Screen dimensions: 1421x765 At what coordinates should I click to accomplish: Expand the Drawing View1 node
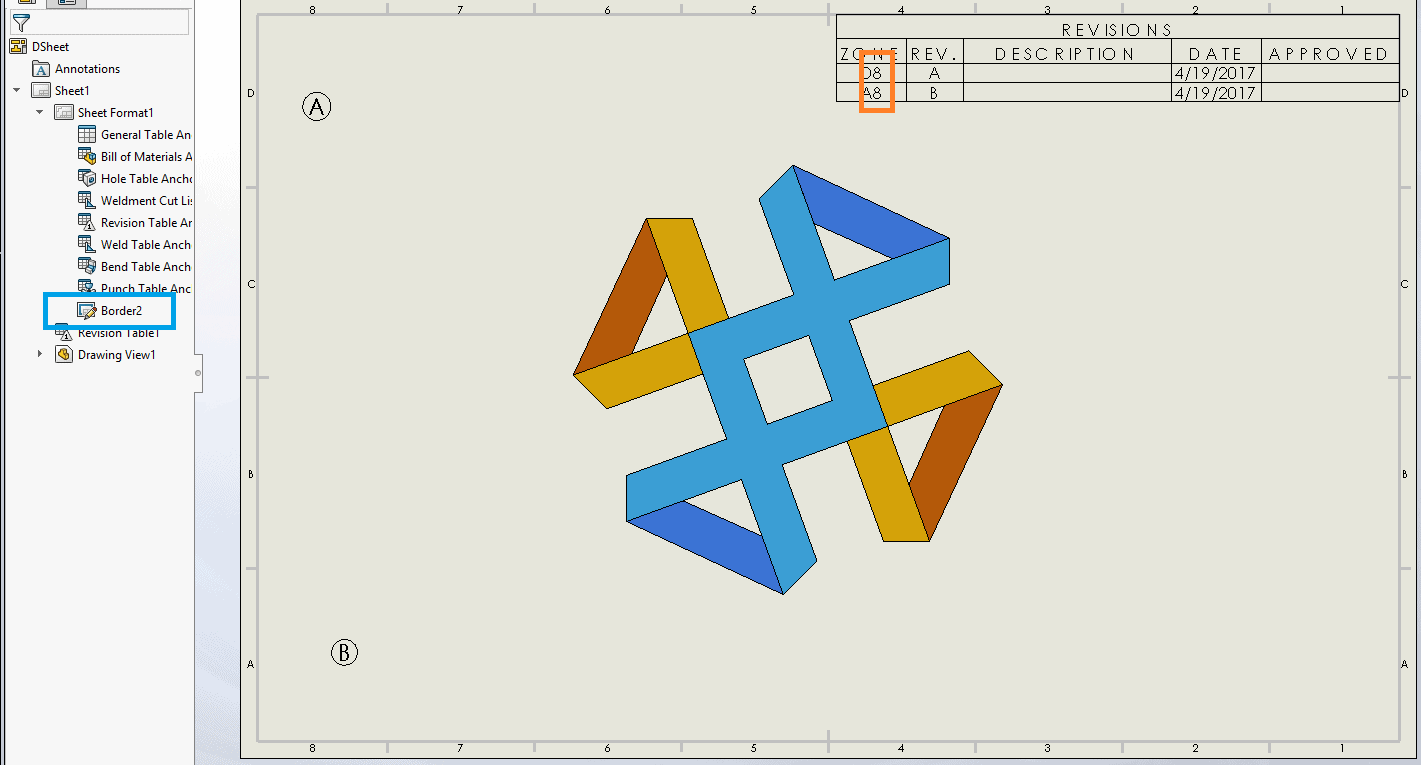point(40,355)
